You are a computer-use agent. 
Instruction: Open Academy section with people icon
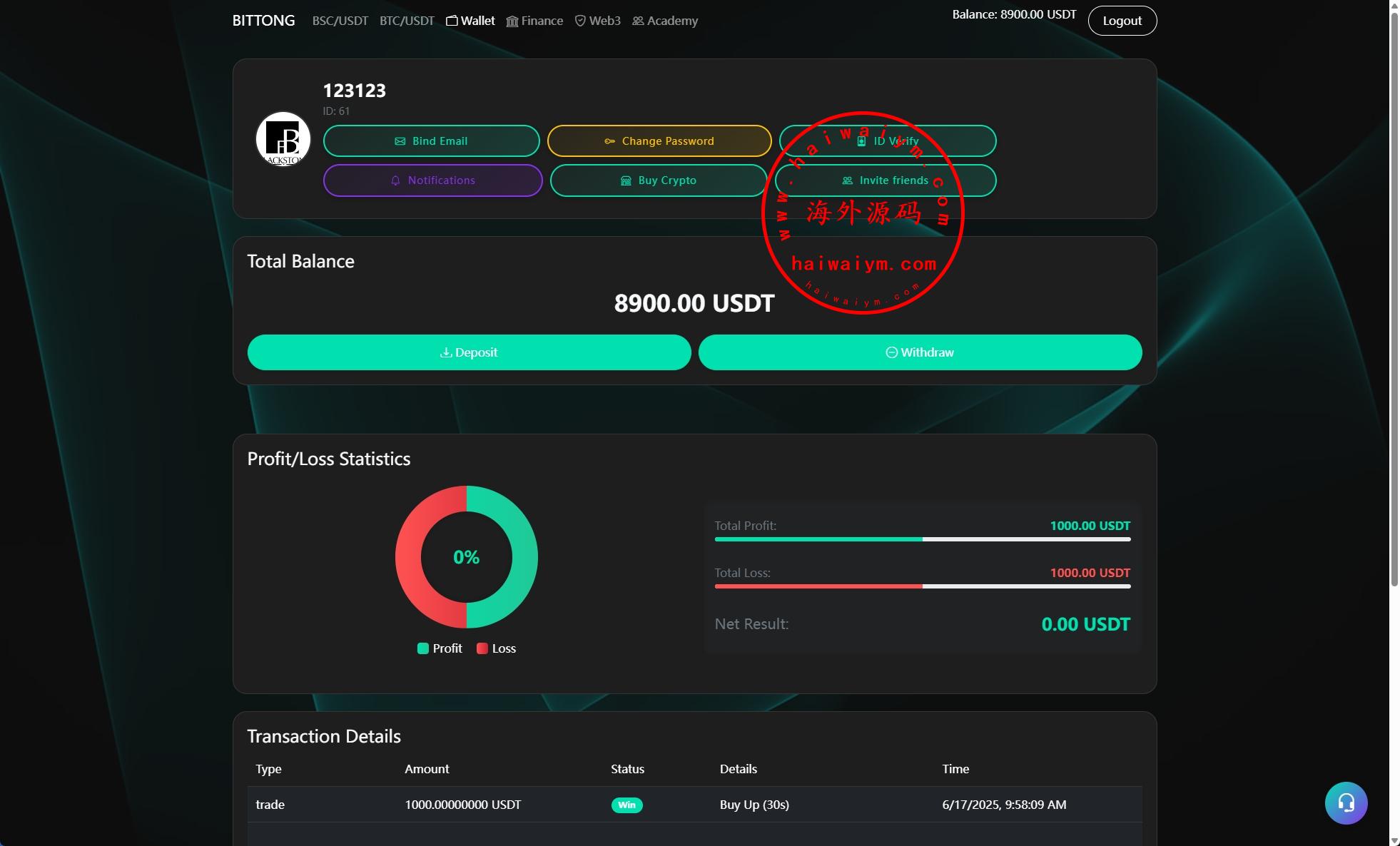664,21
